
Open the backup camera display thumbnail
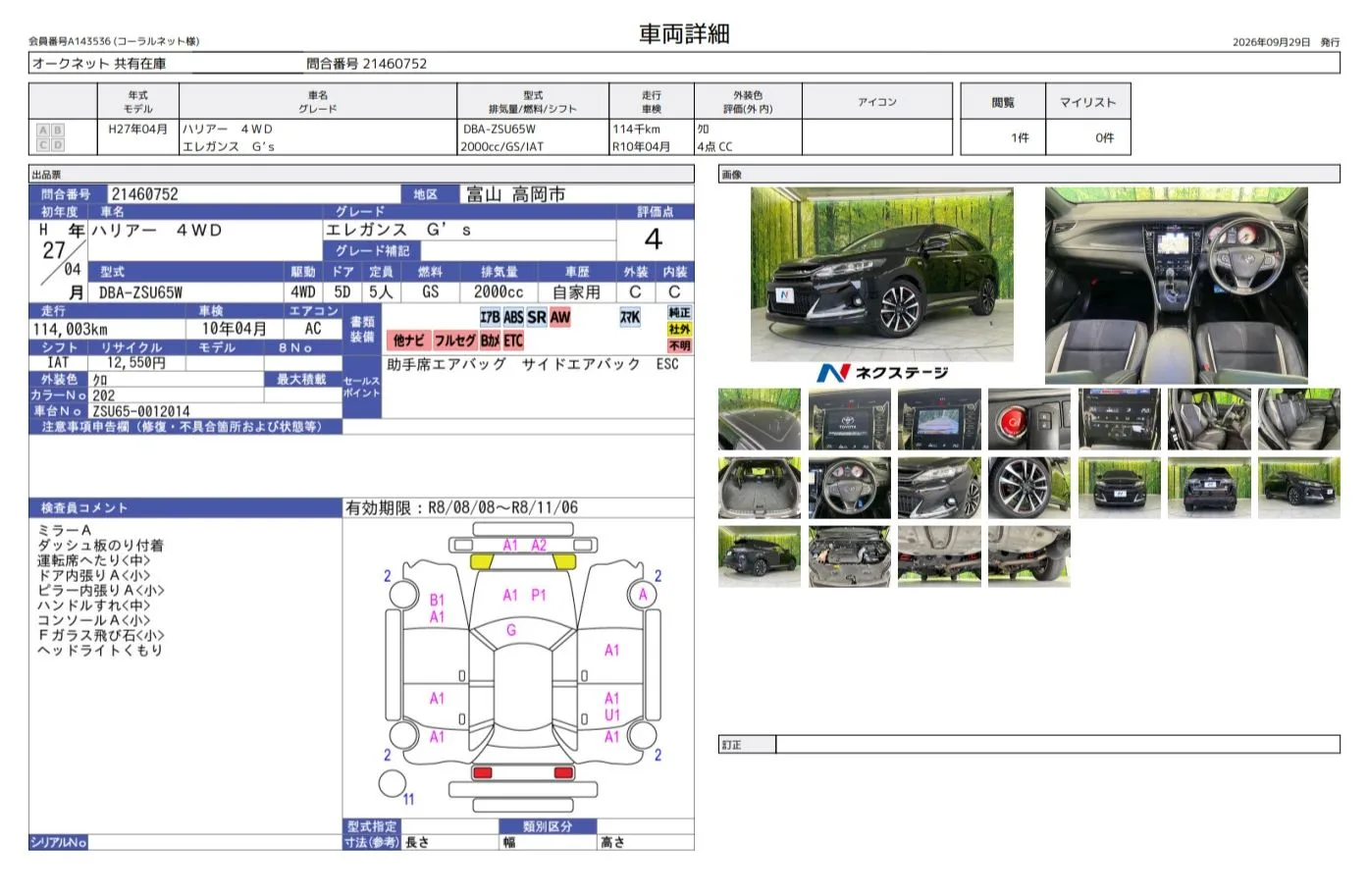(939, 419)
